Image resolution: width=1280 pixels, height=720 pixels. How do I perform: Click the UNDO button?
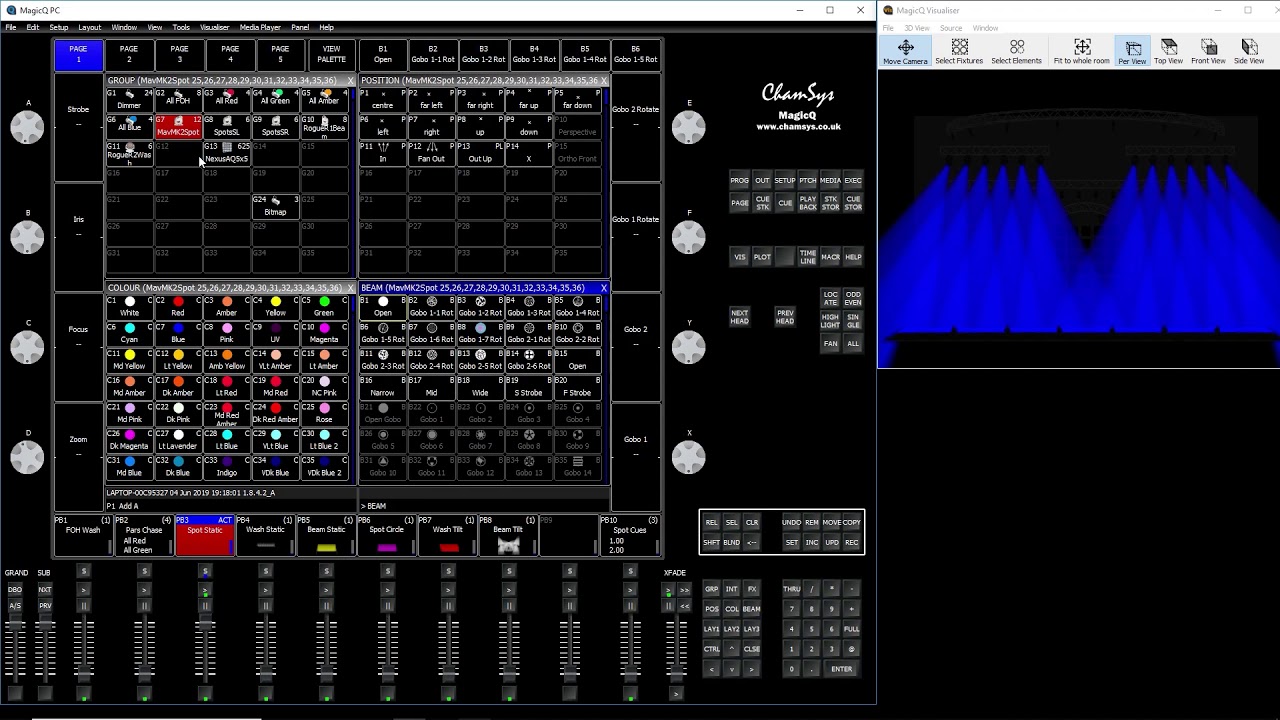click(x=791, y=523)
